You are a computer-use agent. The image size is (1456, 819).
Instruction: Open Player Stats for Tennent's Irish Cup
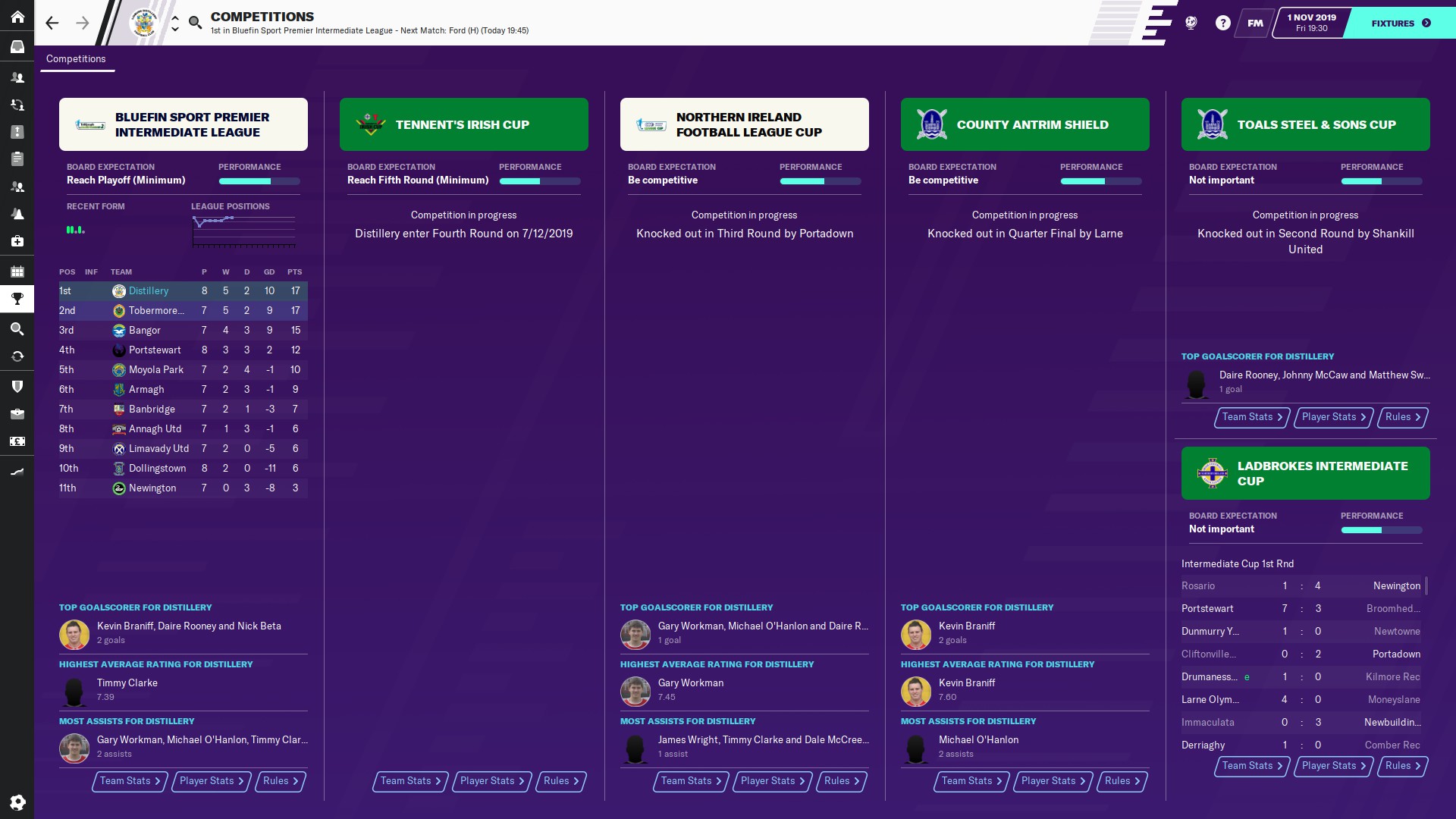point(491,781)
